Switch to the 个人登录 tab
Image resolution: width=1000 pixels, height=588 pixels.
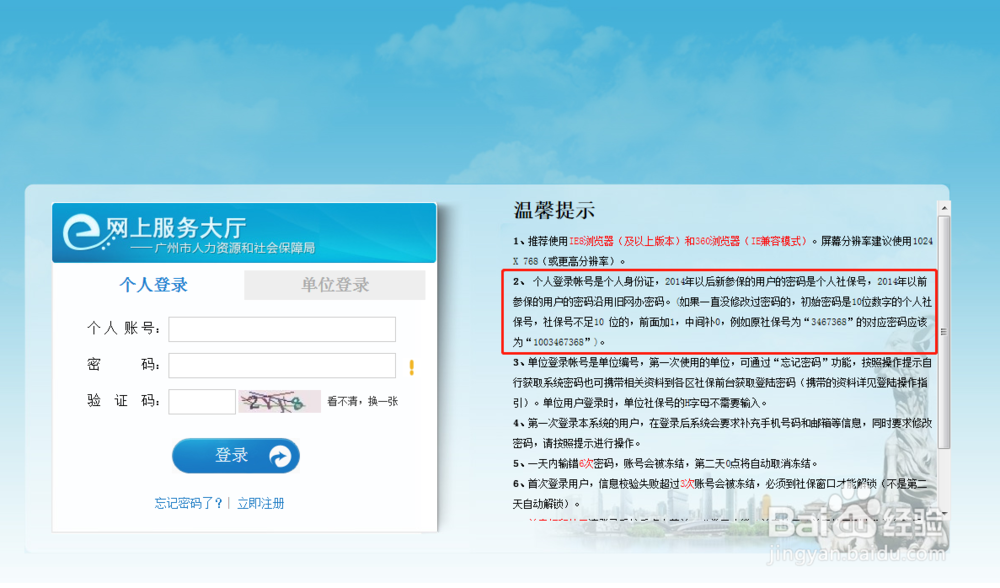tap(153, 284)
